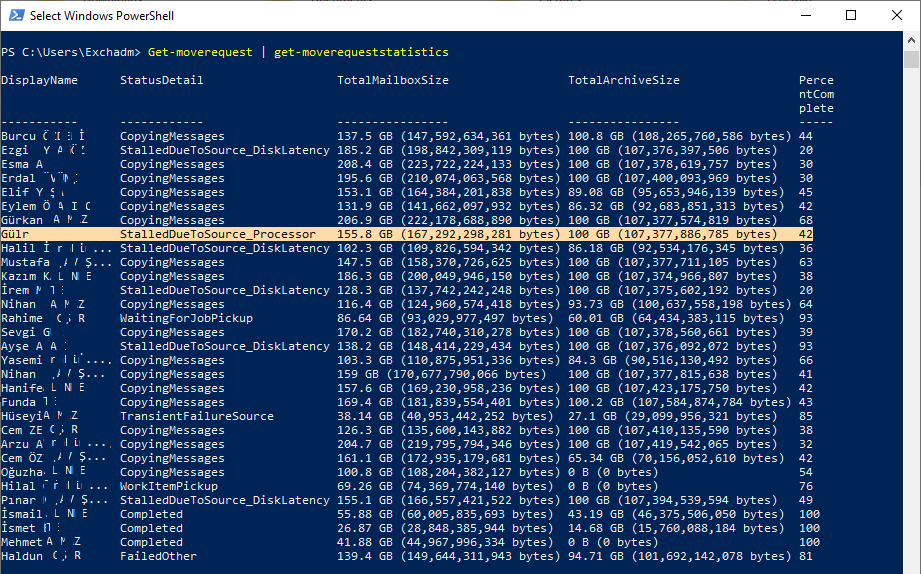This screenshot has height=574, width=921.
Task: Close the Windows PowerShell window
Action: [896, 15]
